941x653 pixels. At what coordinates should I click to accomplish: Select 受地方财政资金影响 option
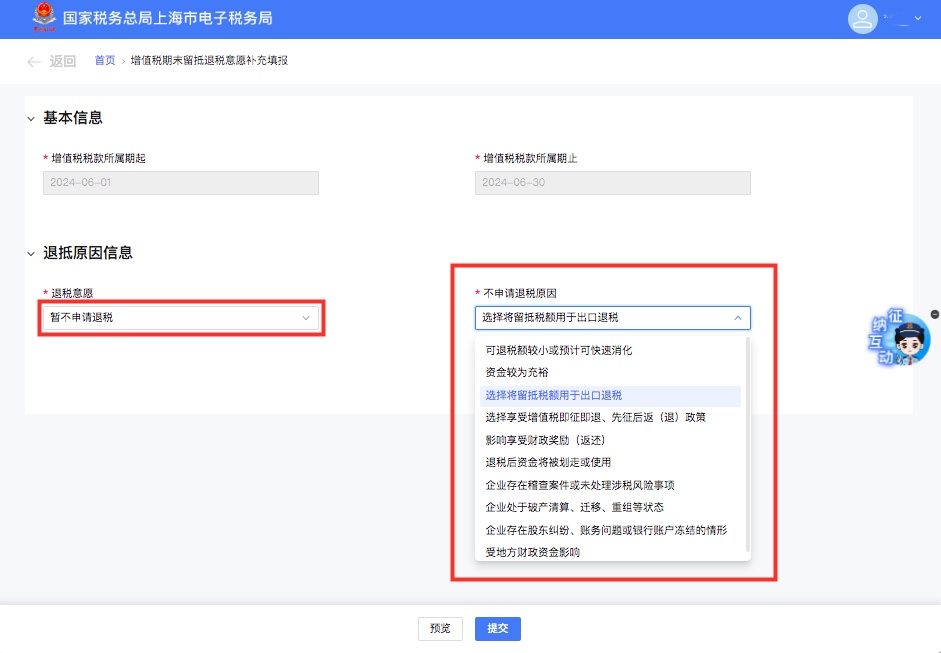tap(532, 552)
